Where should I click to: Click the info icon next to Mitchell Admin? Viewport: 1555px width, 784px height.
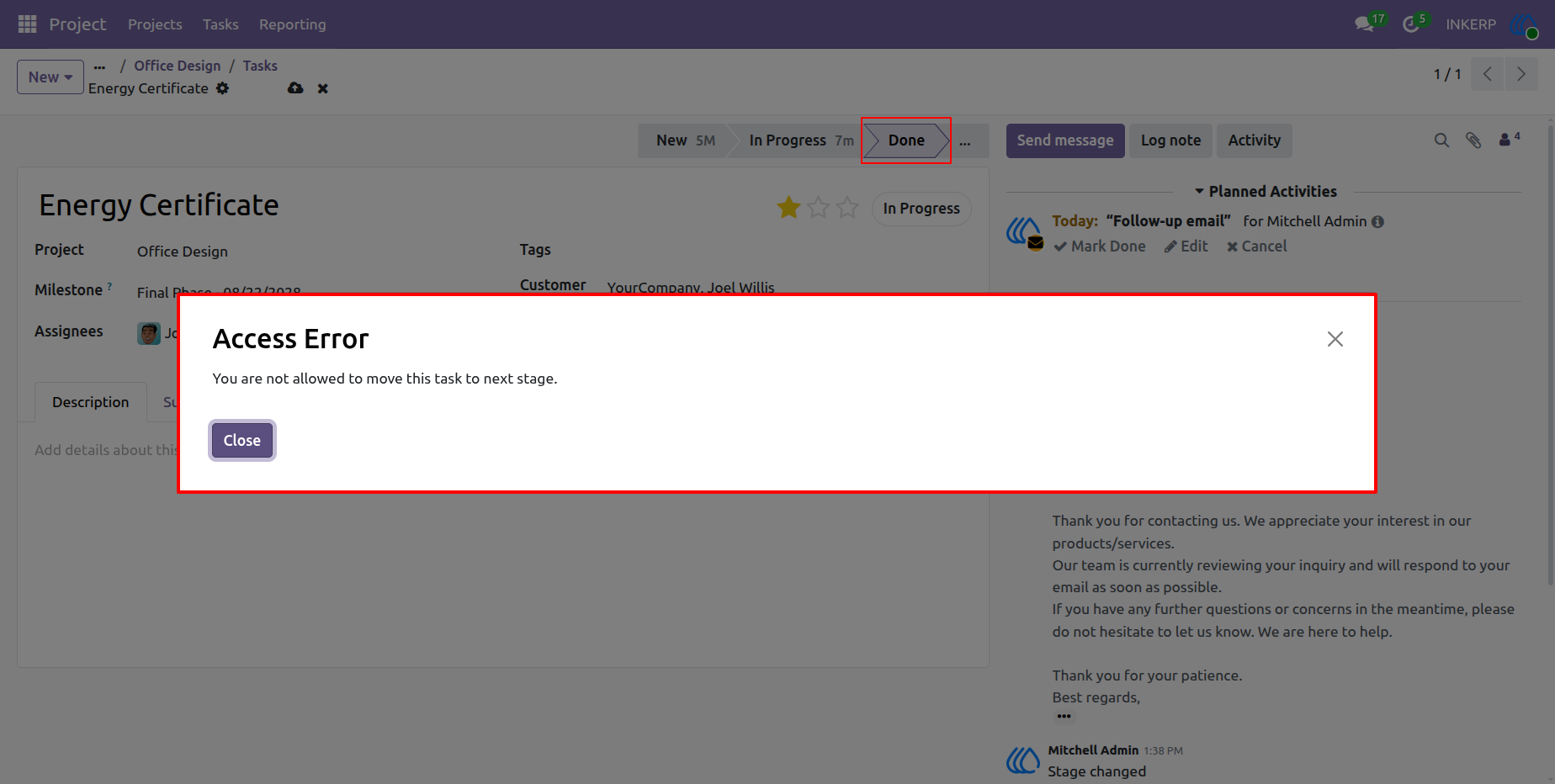[1377, 222]
